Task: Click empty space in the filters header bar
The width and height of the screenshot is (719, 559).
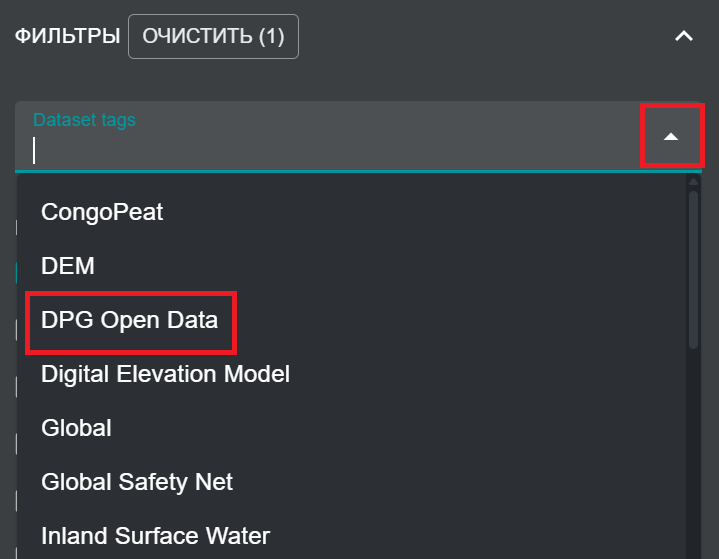Action: point(480,37)
